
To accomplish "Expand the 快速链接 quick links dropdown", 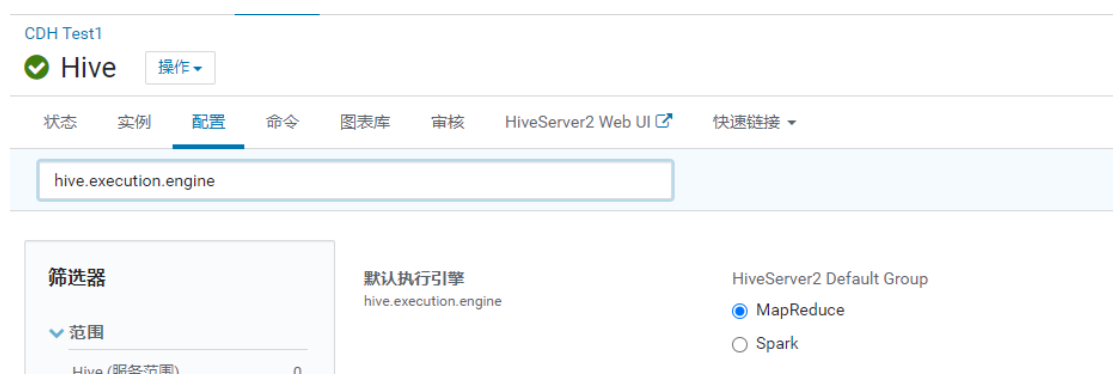I will click(754, 122).
